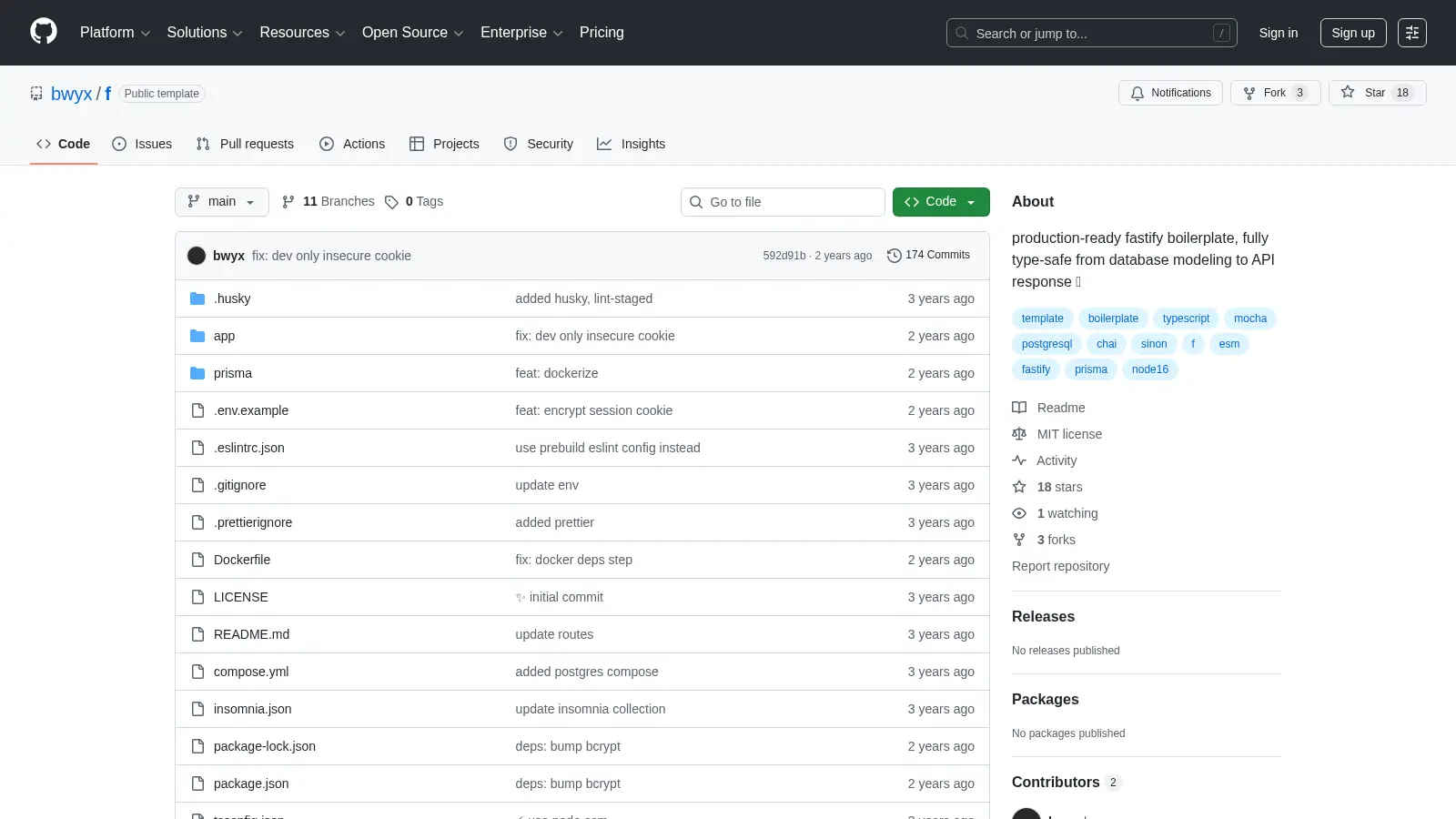Switch to the Actions tab
Image resolution: width=1456 pixels, height=819 pixels.
point(352,144)
